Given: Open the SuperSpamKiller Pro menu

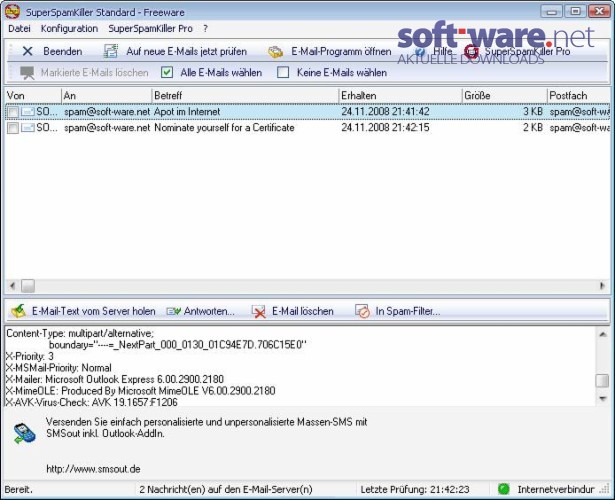Looking at the screenshot, I should coord(150,29).
